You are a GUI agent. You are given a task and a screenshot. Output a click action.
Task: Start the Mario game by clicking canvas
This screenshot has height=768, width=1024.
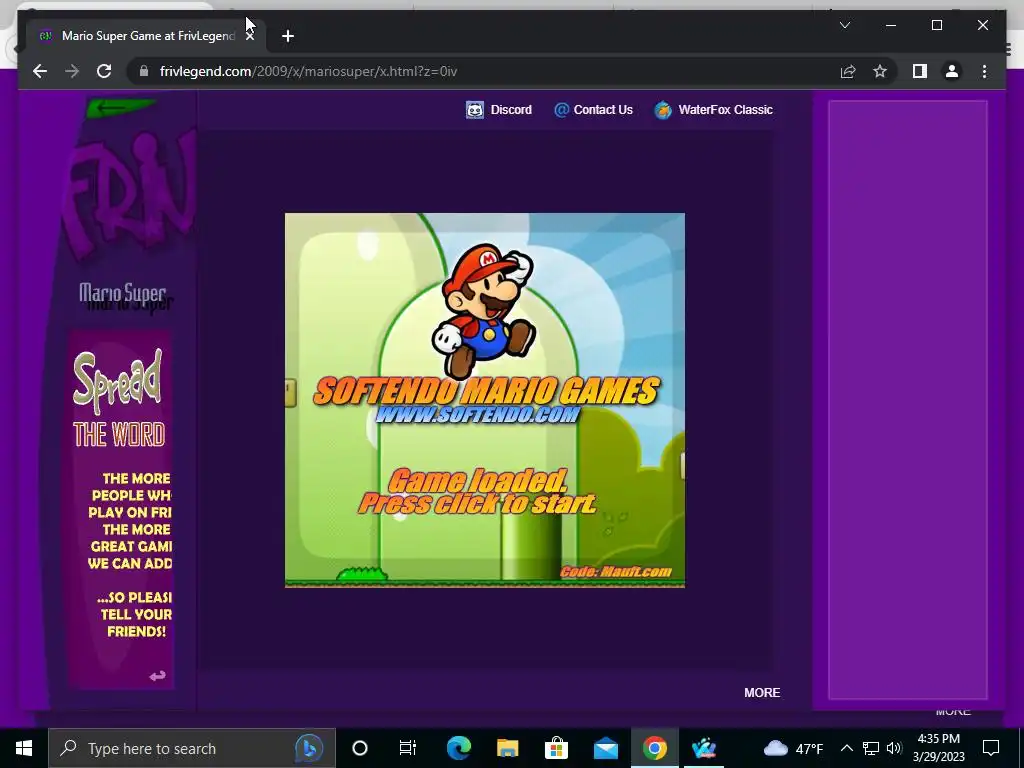[x=485, y=400]
